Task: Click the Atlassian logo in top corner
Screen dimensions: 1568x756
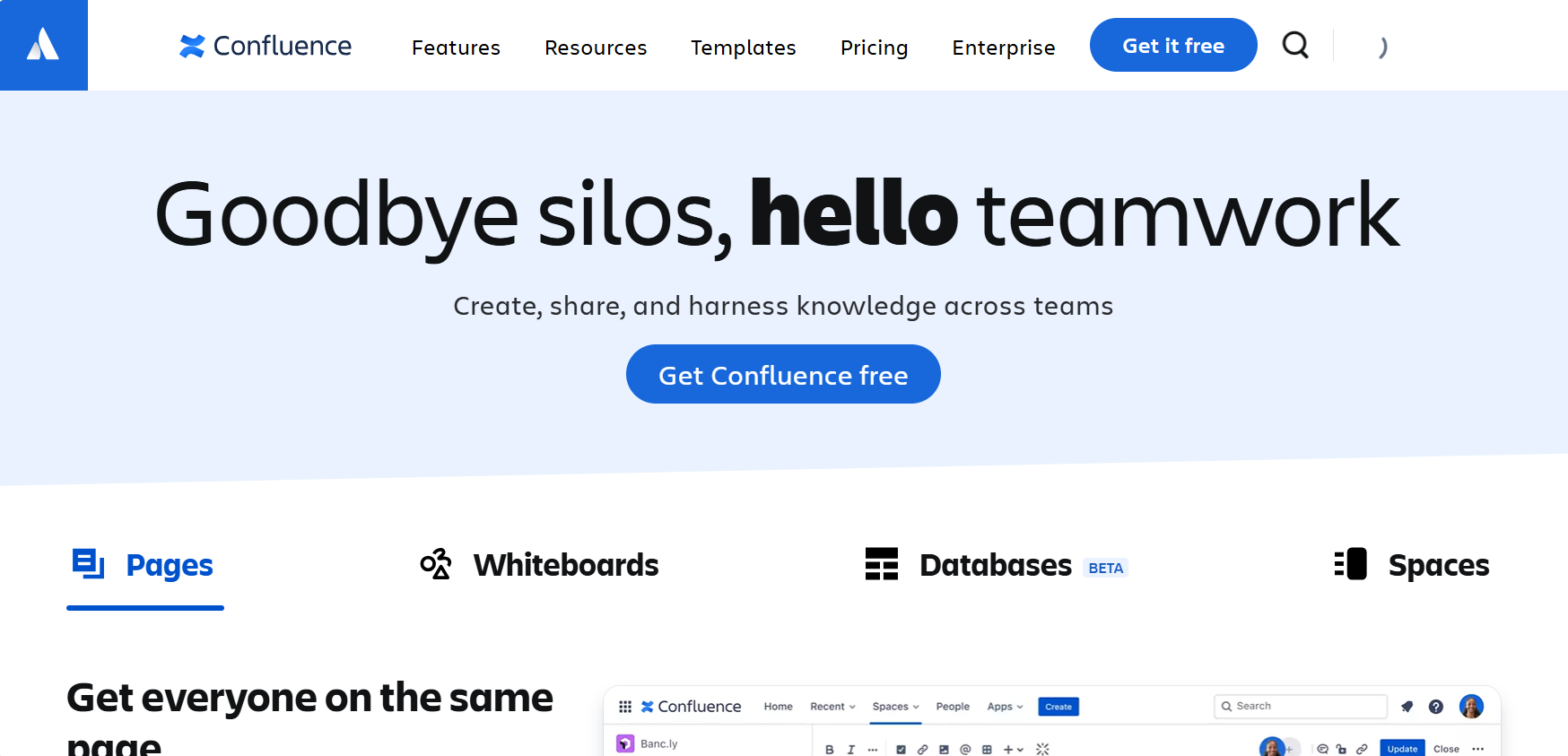Action: pos(43,44)
